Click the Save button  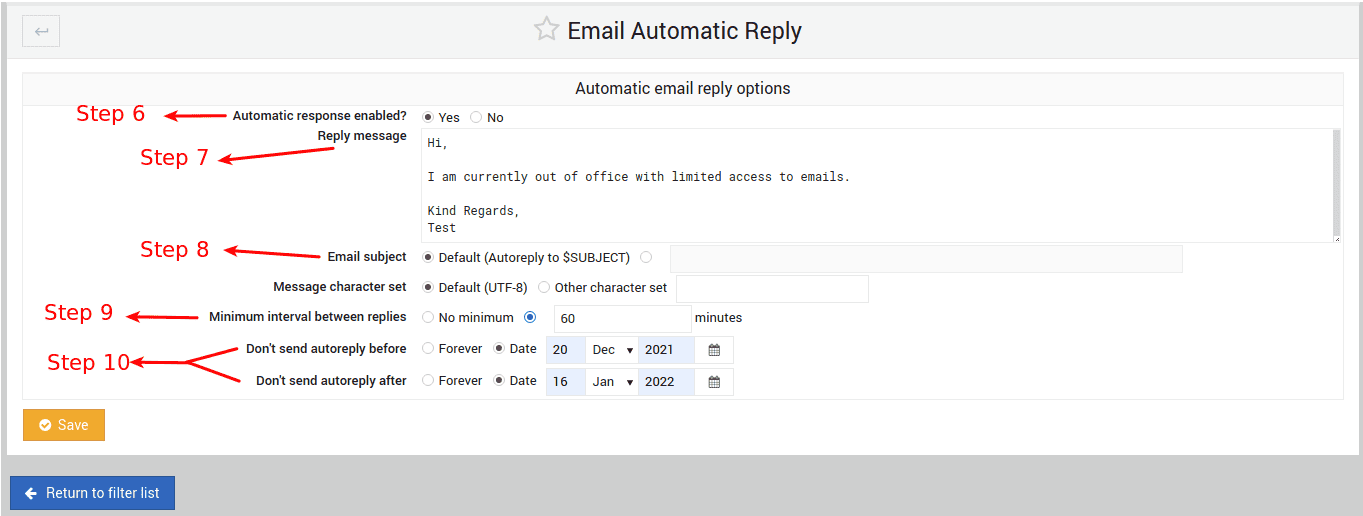pyautogui.click(x=64, y=425)
